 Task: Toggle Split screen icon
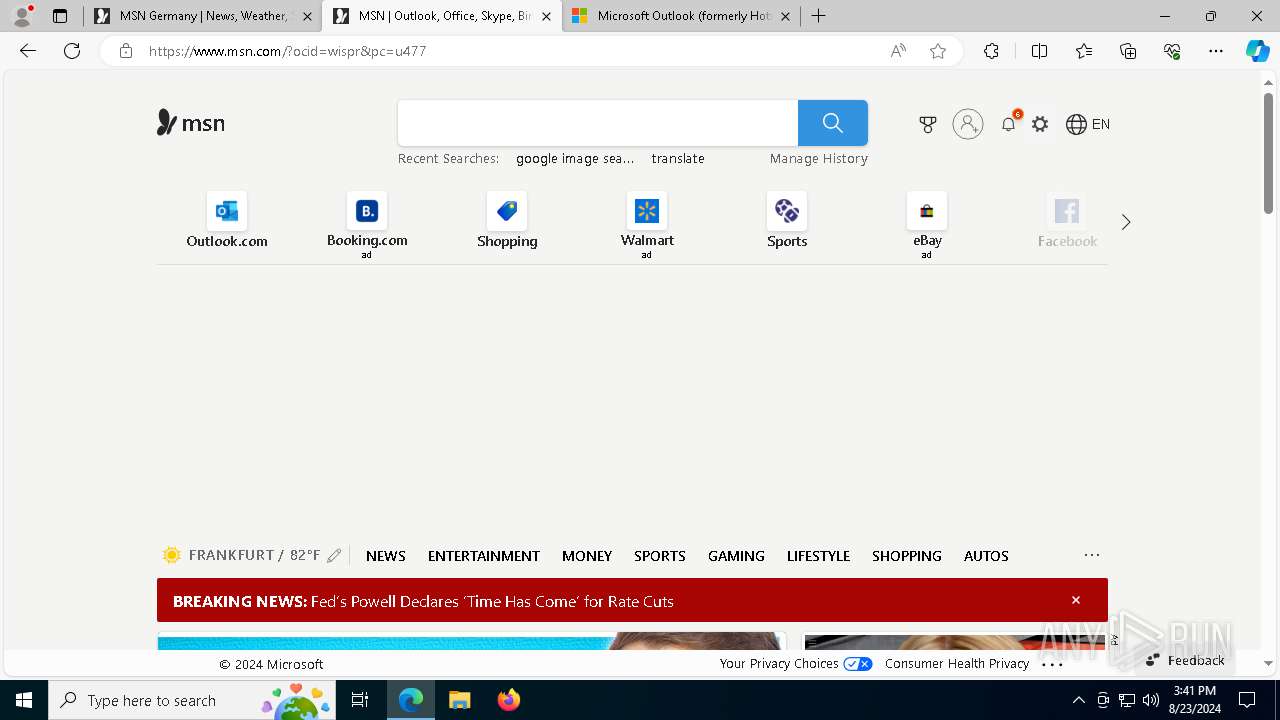pos(1039,51)
